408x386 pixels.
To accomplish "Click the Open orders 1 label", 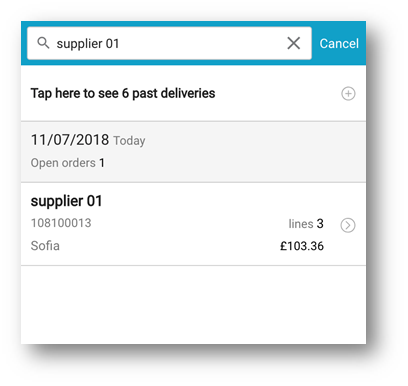I will tap(68, 163).
